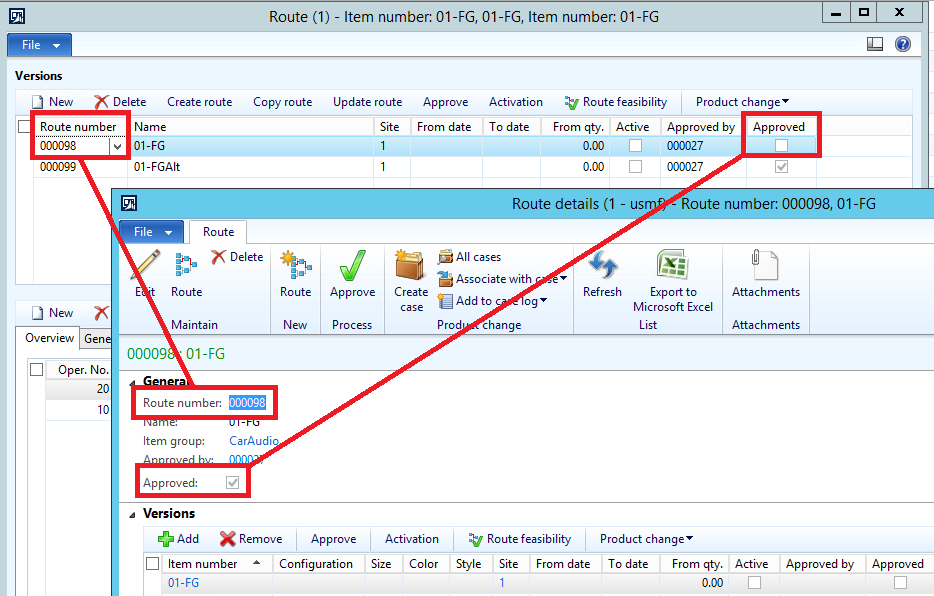Open Route number 000098 dropdown arrow
Screen dimensions: 934x596
pyautogui.click(x=118, y=147)
